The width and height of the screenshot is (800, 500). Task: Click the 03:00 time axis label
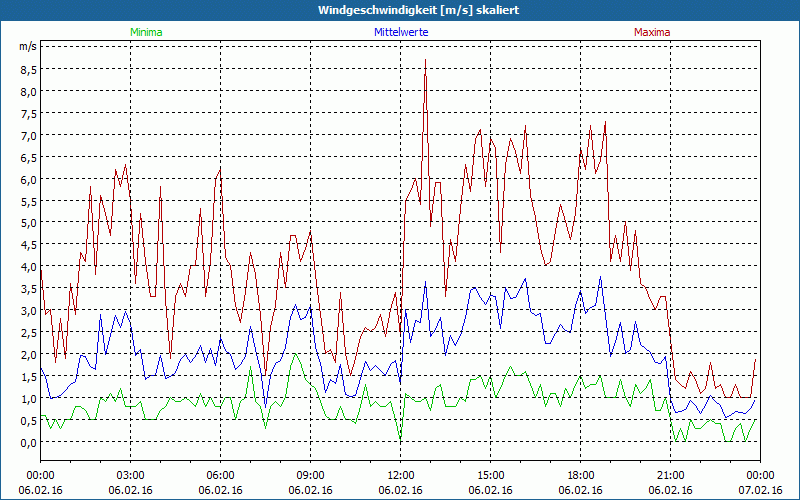[x=130, y=476]
